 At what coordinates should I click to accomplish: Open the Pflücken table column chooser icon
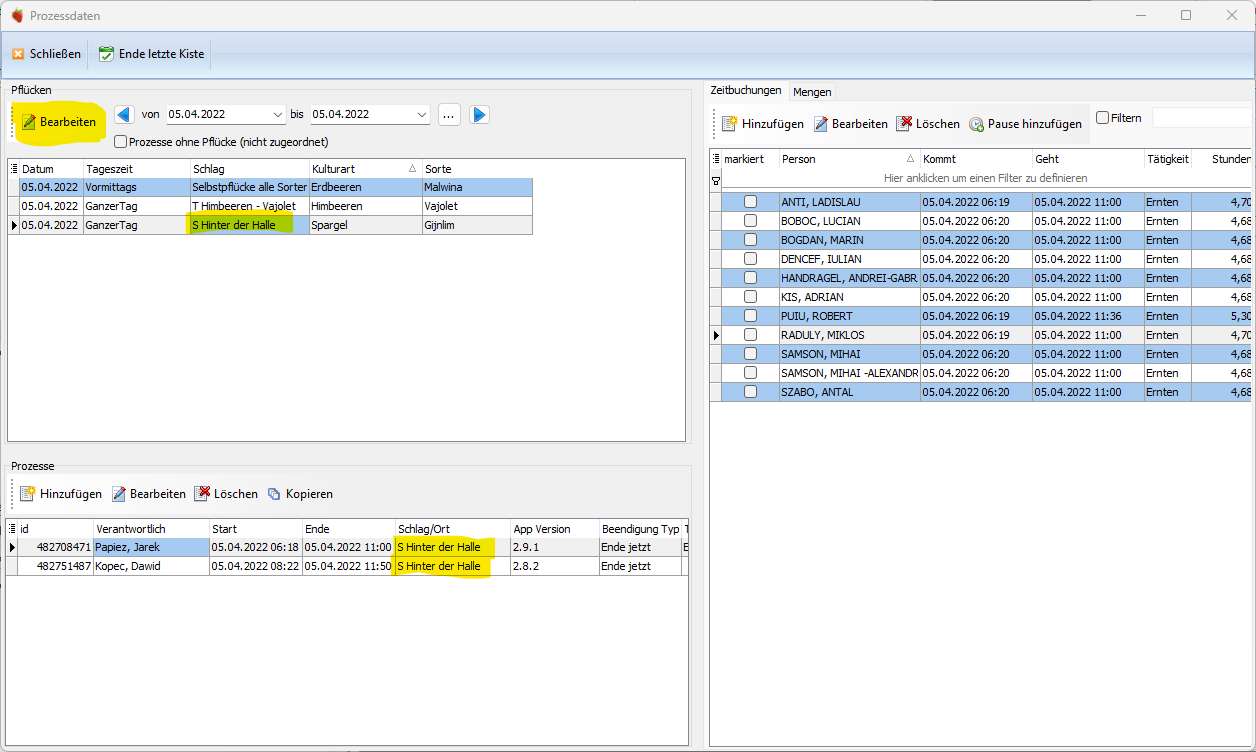pos(14,169)
